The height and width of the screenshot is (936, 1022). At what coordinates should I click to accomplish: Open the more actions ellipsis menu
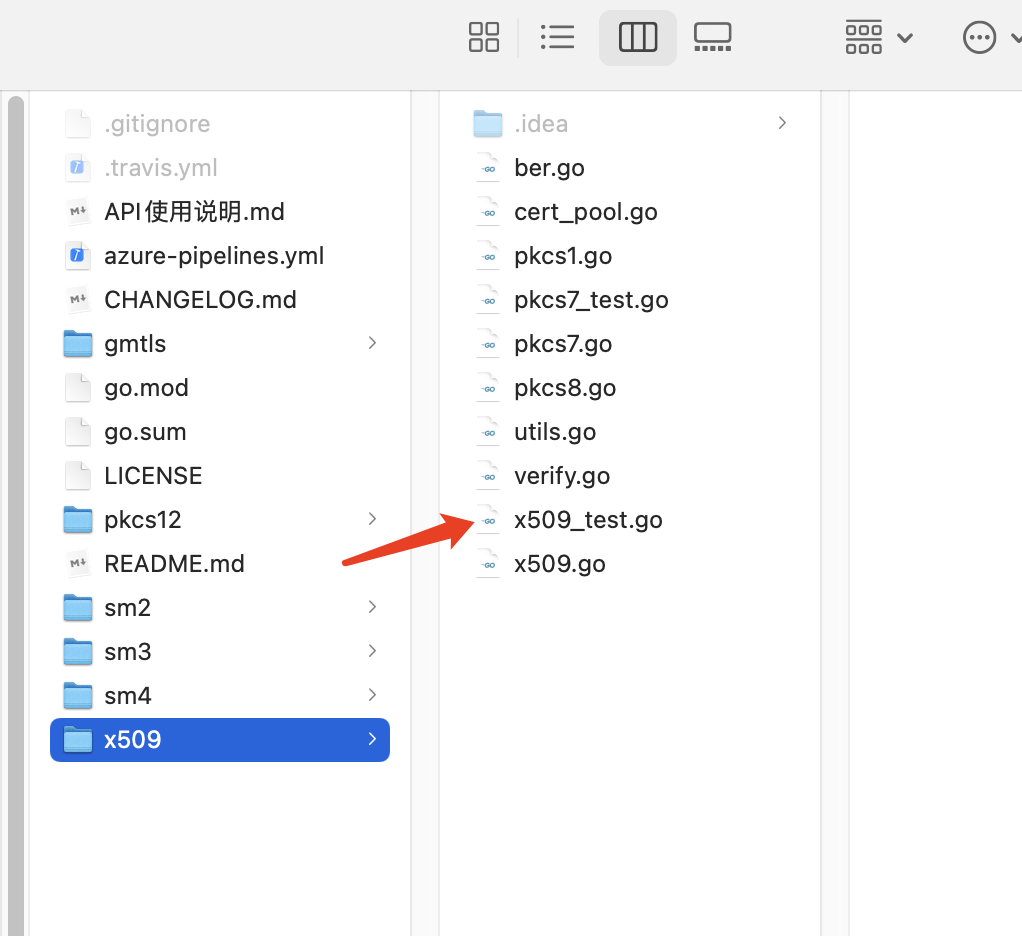pos(979,37)
